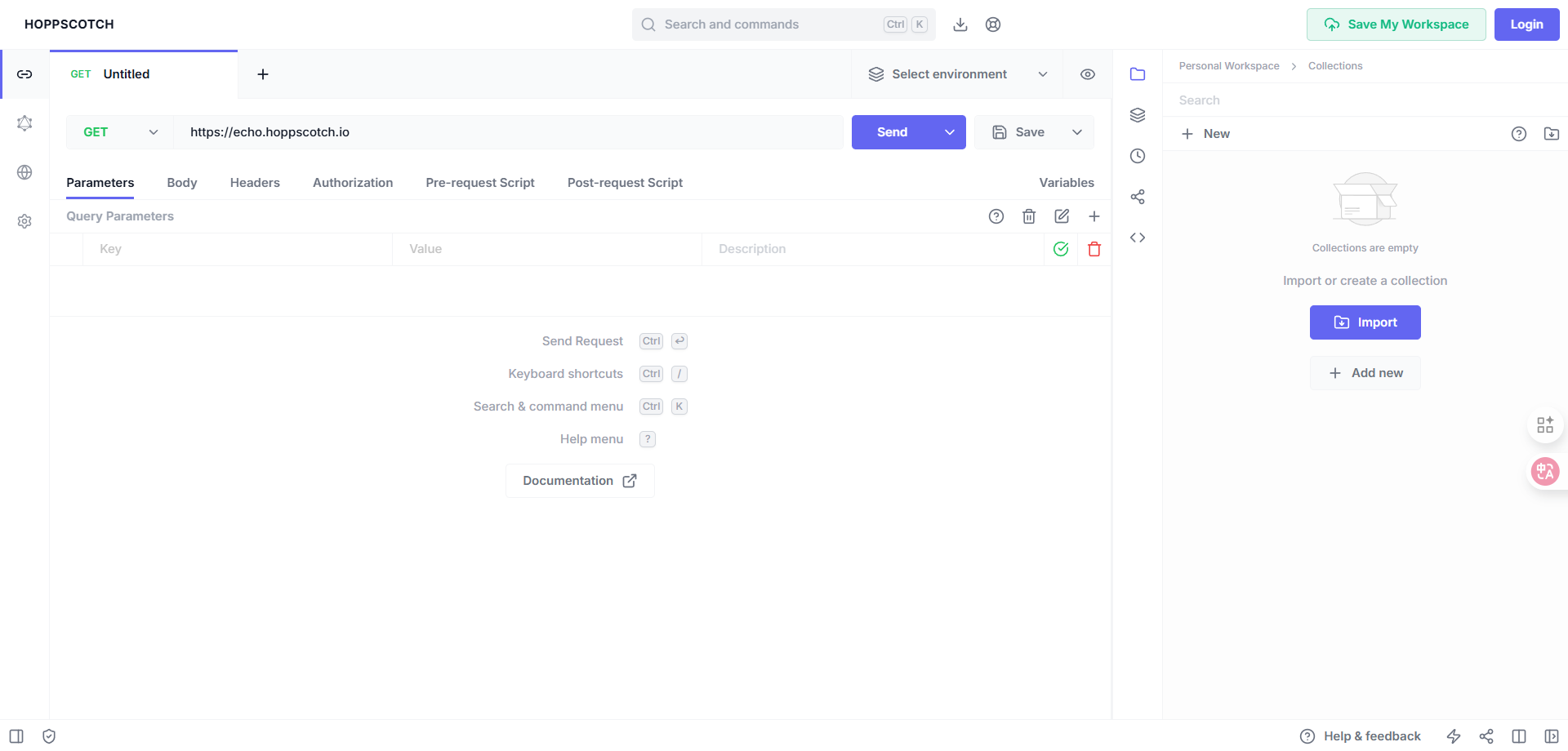Open Settings gear in left sidebar
The height and width of the screenshot is (751, 1568).
24,221
